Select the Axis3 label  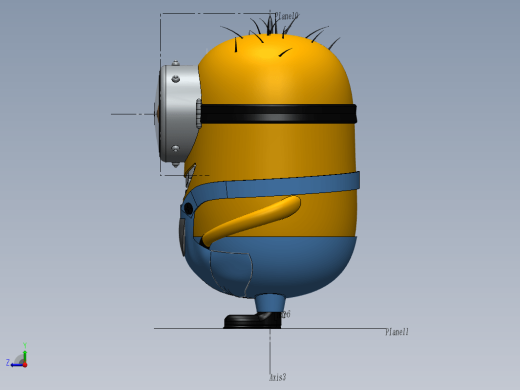point(278,377)
